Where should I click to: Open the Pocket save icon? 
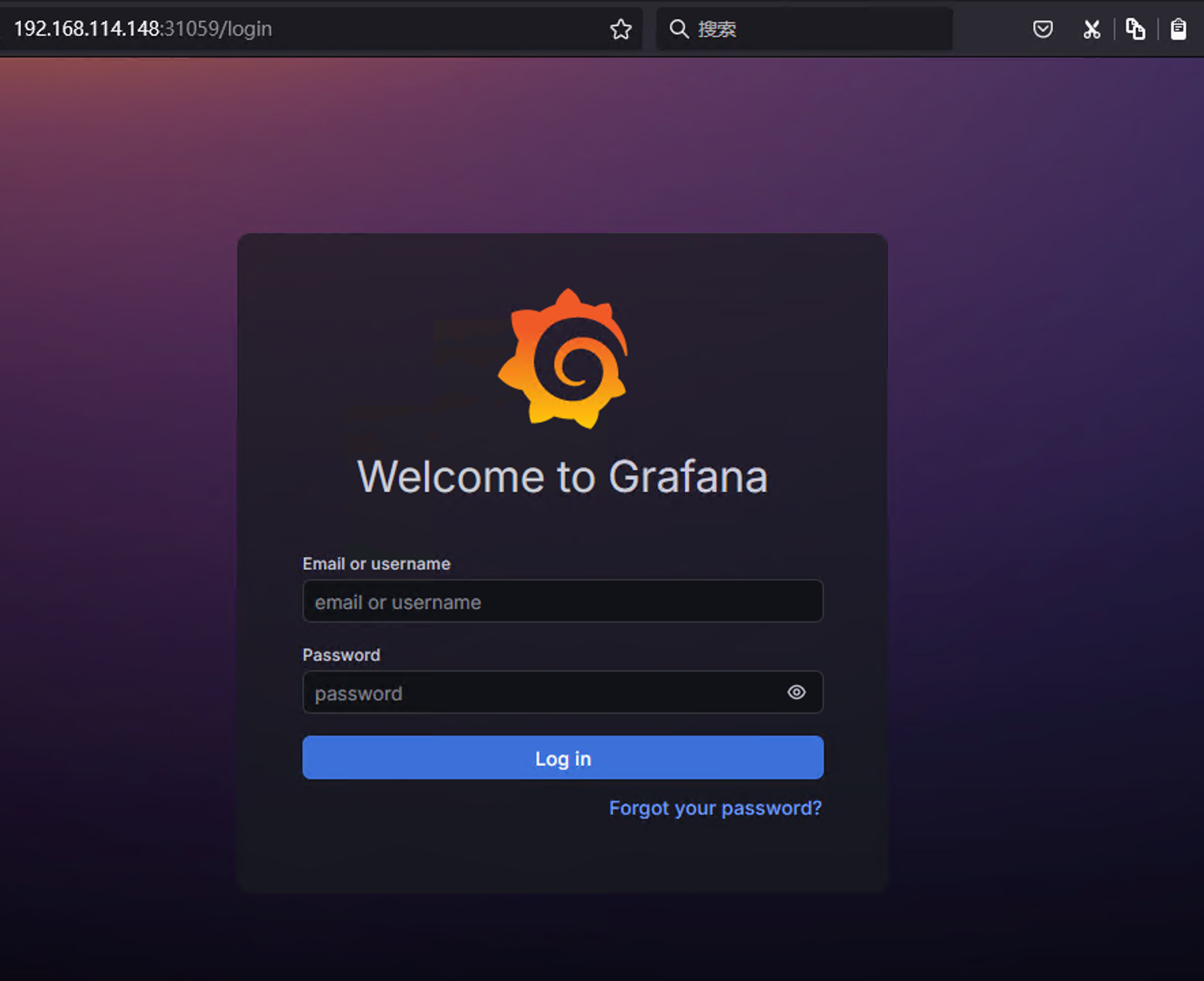click(1043, 29)
